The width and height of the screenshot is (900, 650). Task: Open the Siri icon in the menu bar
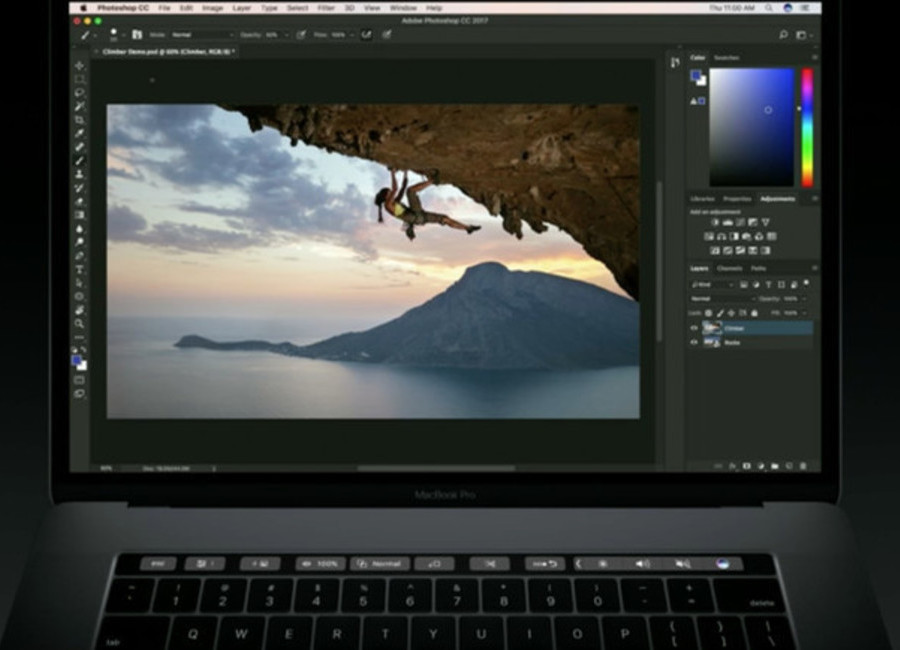tap(788, 8)
